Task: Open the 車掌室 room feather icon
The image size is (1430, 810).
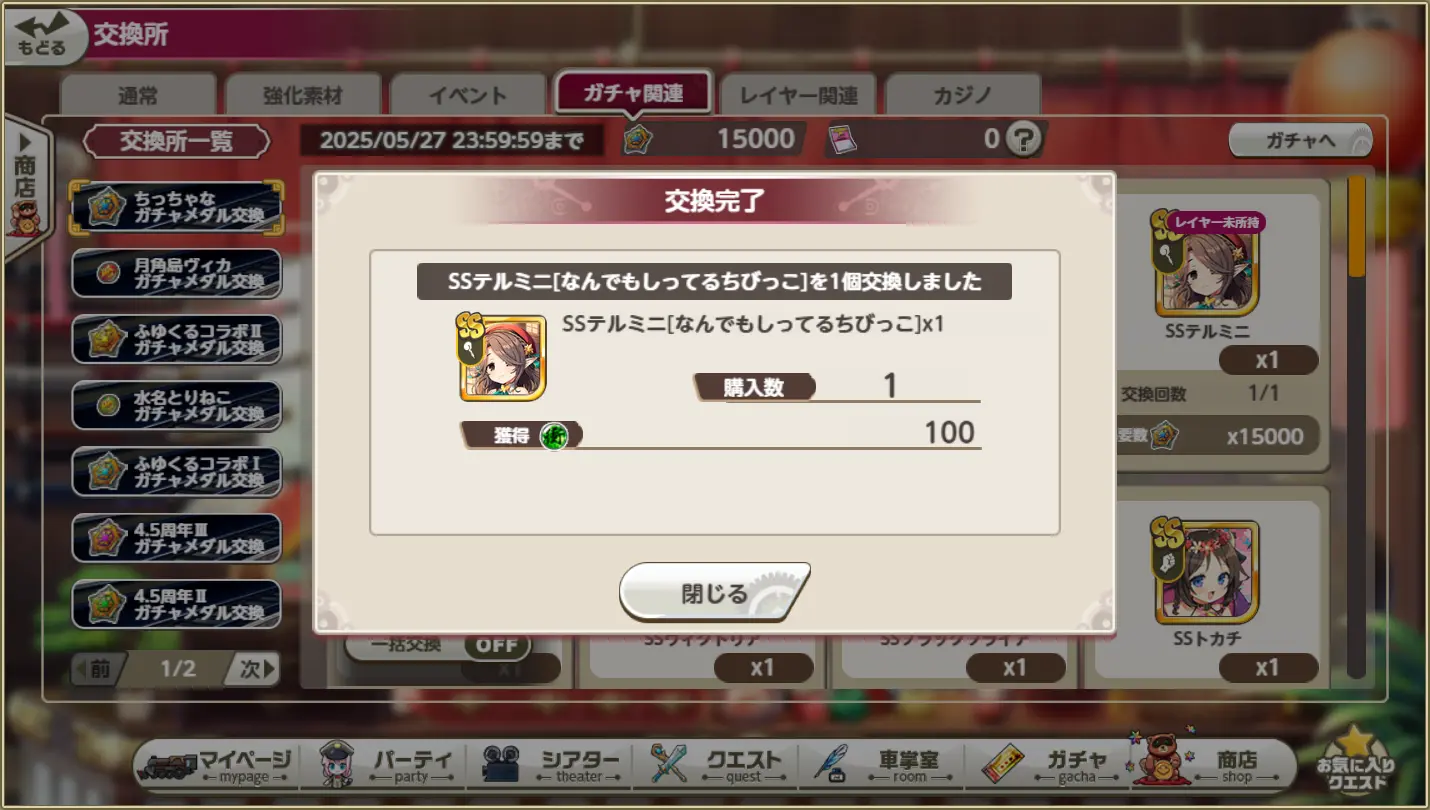Action: (x=830, y=765)
